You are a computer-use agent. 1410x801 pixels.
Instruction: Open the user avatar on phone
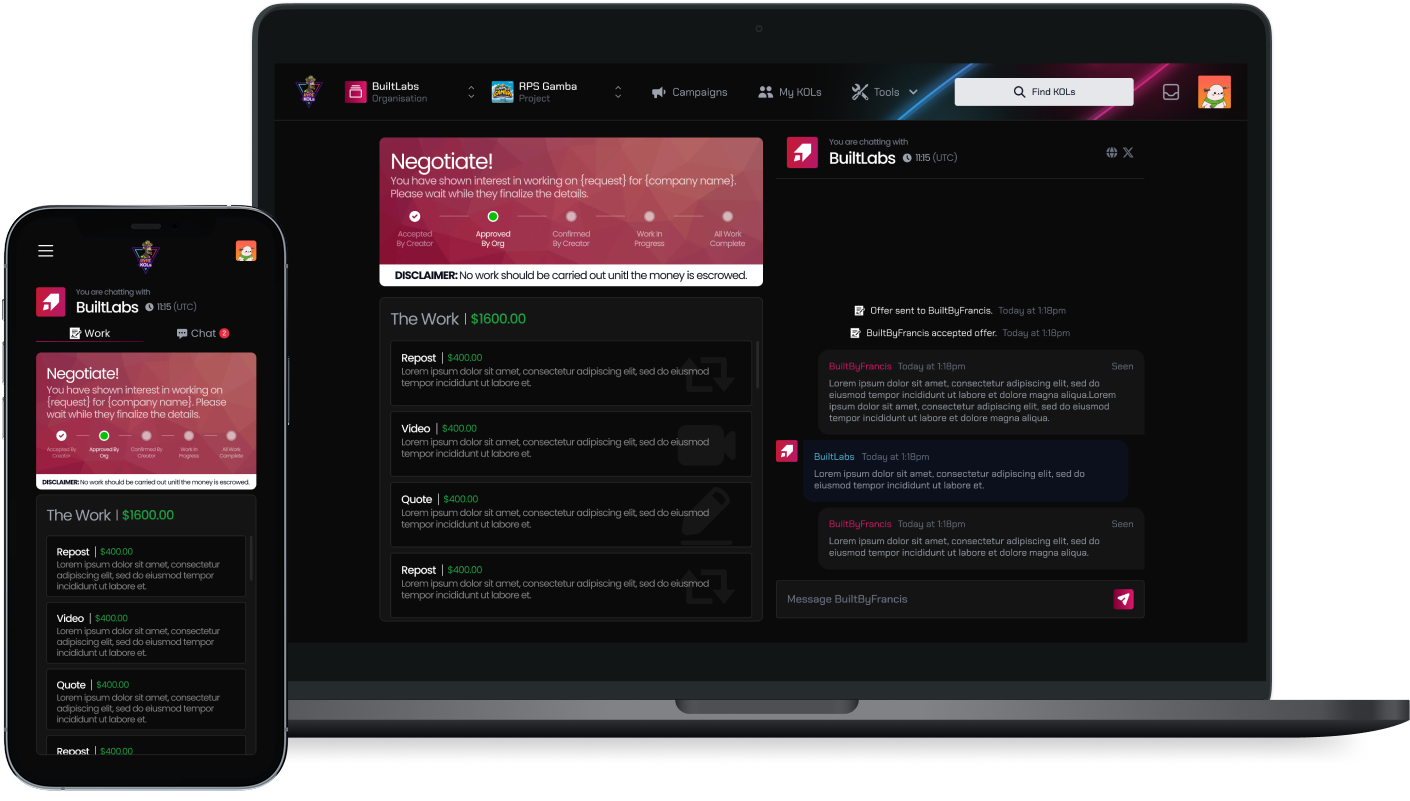(246, 251)
